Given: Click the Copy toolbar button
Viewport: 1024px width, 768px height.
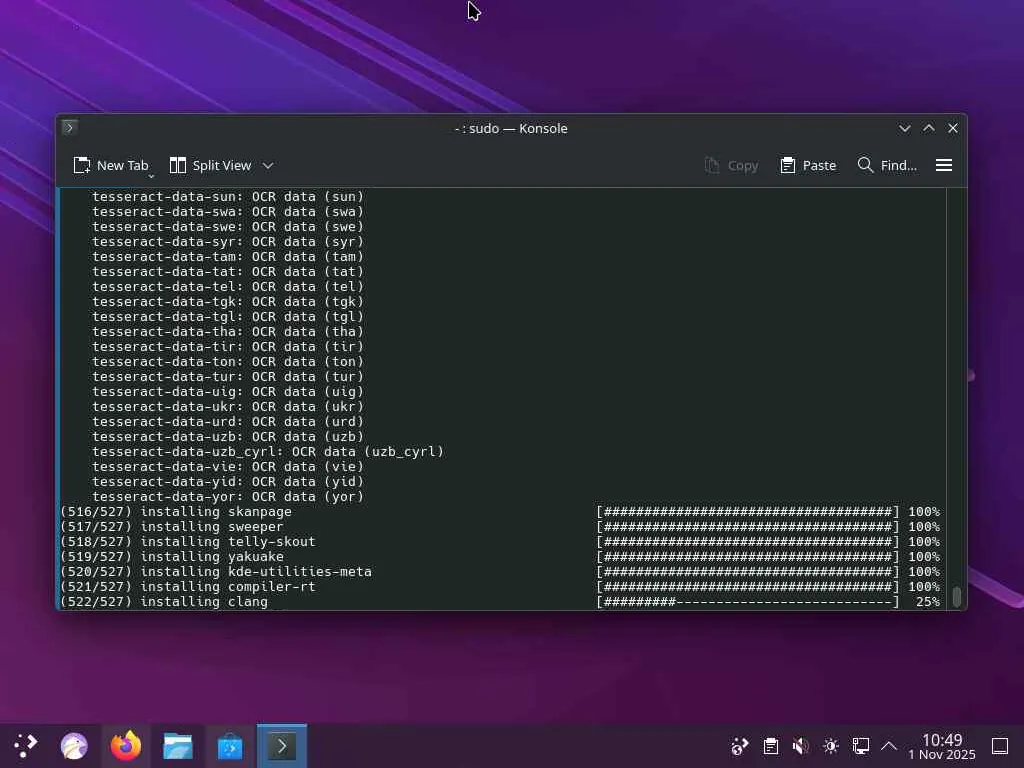Looking at the screenshot, I should coord(731,165).
